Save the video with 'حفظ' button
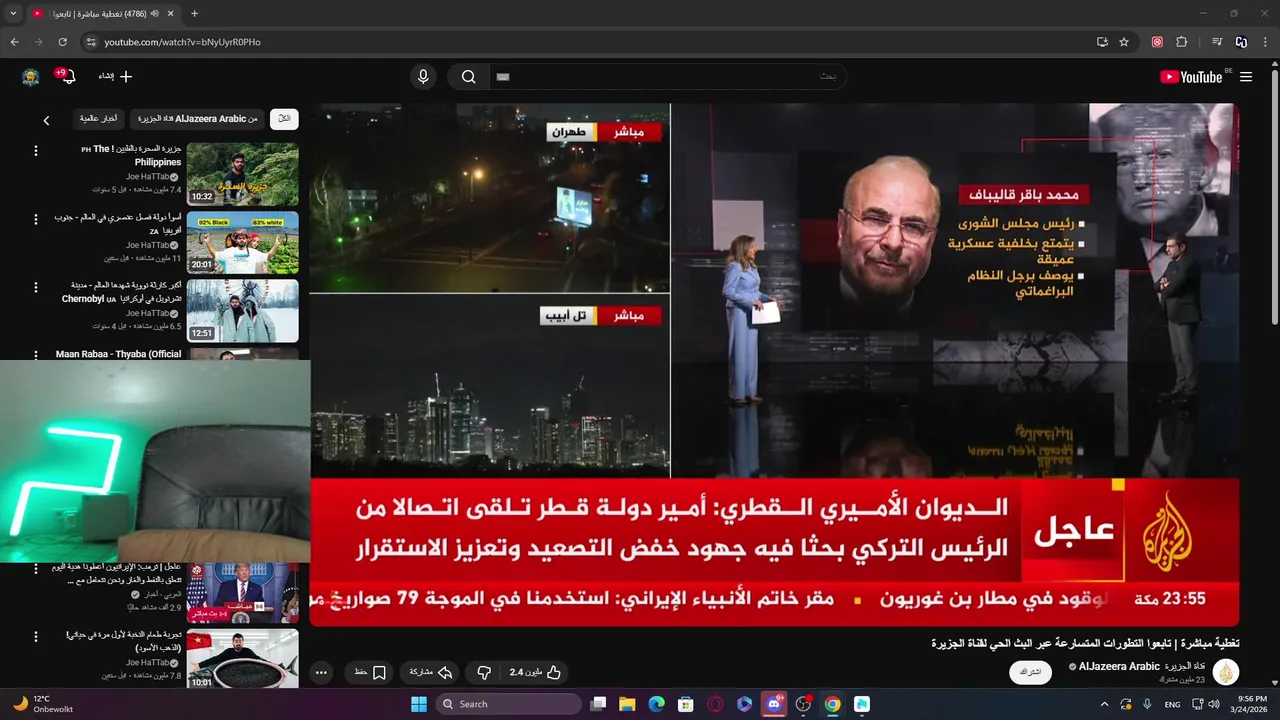 (x=369, y=673)
